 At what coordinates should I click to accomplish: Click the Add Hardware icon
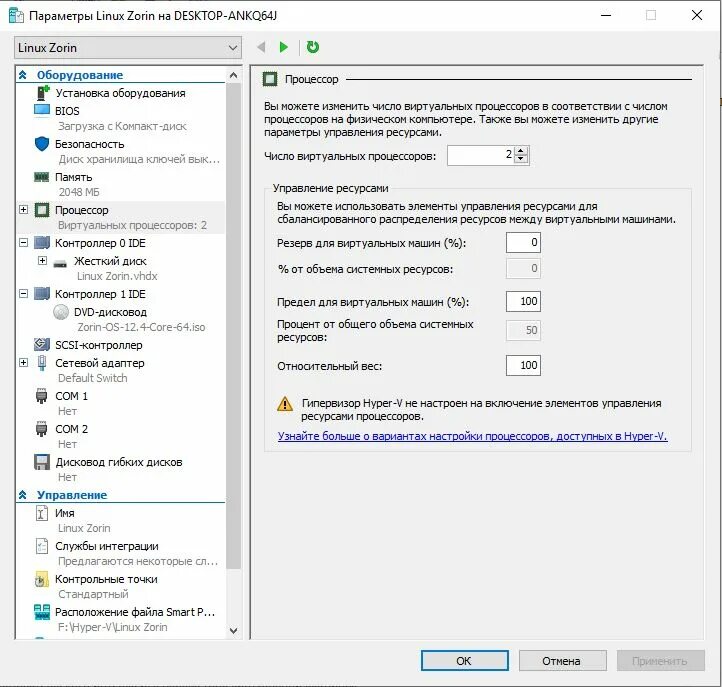(42, 93)
